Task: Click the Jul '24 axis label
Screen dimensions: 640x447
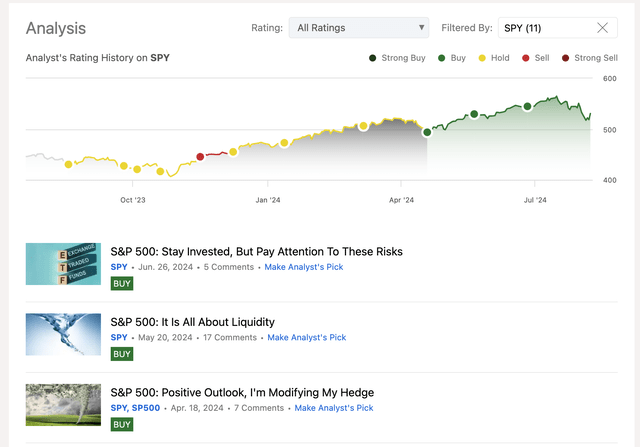Action: (535, 200)
